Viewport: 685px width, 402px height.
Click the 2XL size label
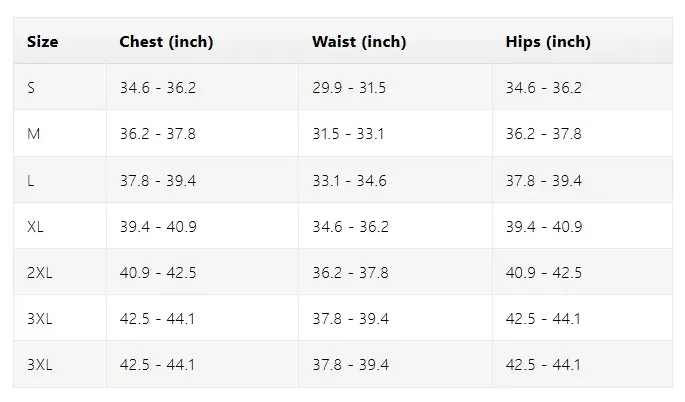pyautogui.click(x=39, y=273)
